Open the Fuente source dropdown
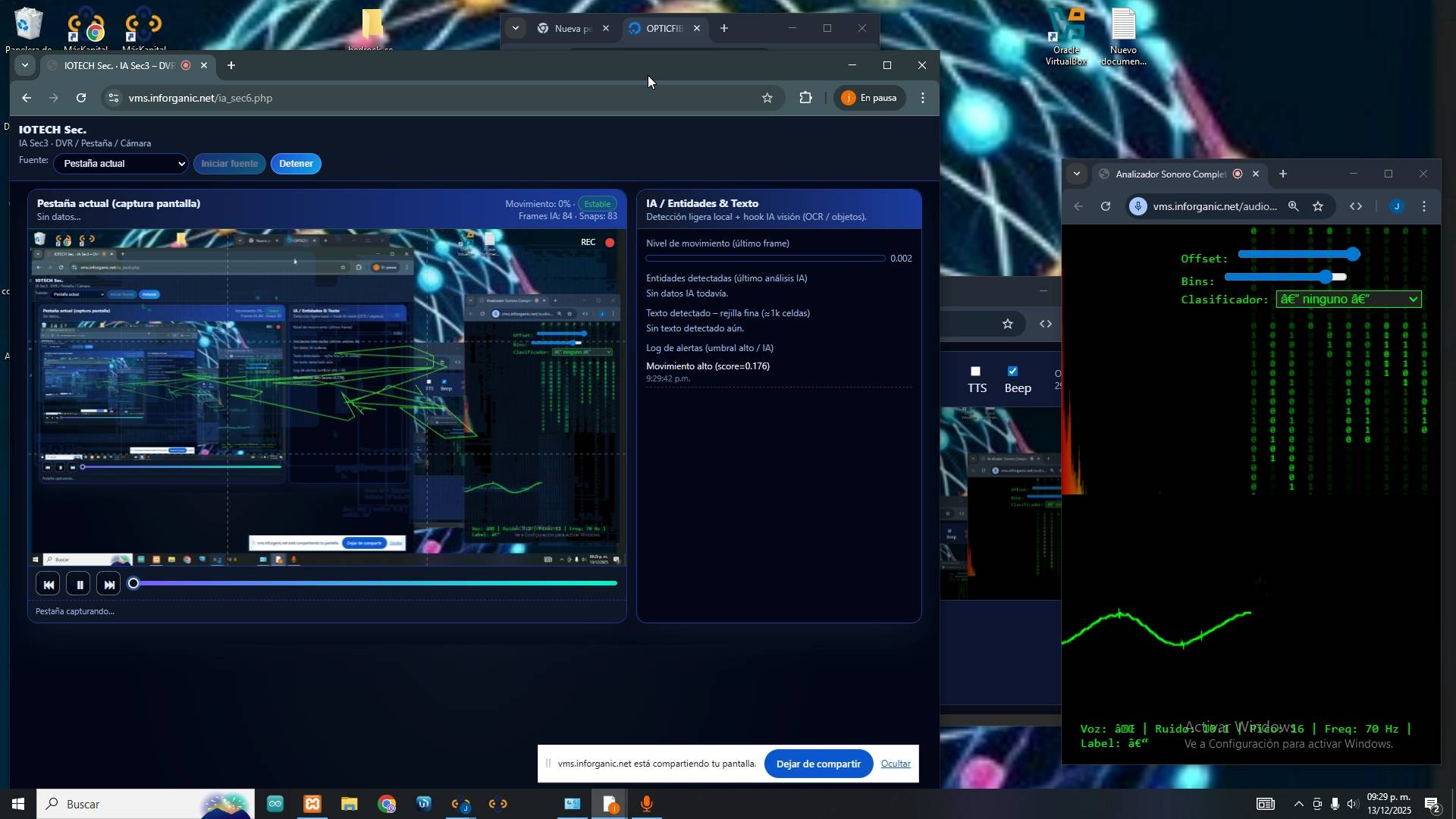Screen dimensions: 1456x819 [121, 164]
